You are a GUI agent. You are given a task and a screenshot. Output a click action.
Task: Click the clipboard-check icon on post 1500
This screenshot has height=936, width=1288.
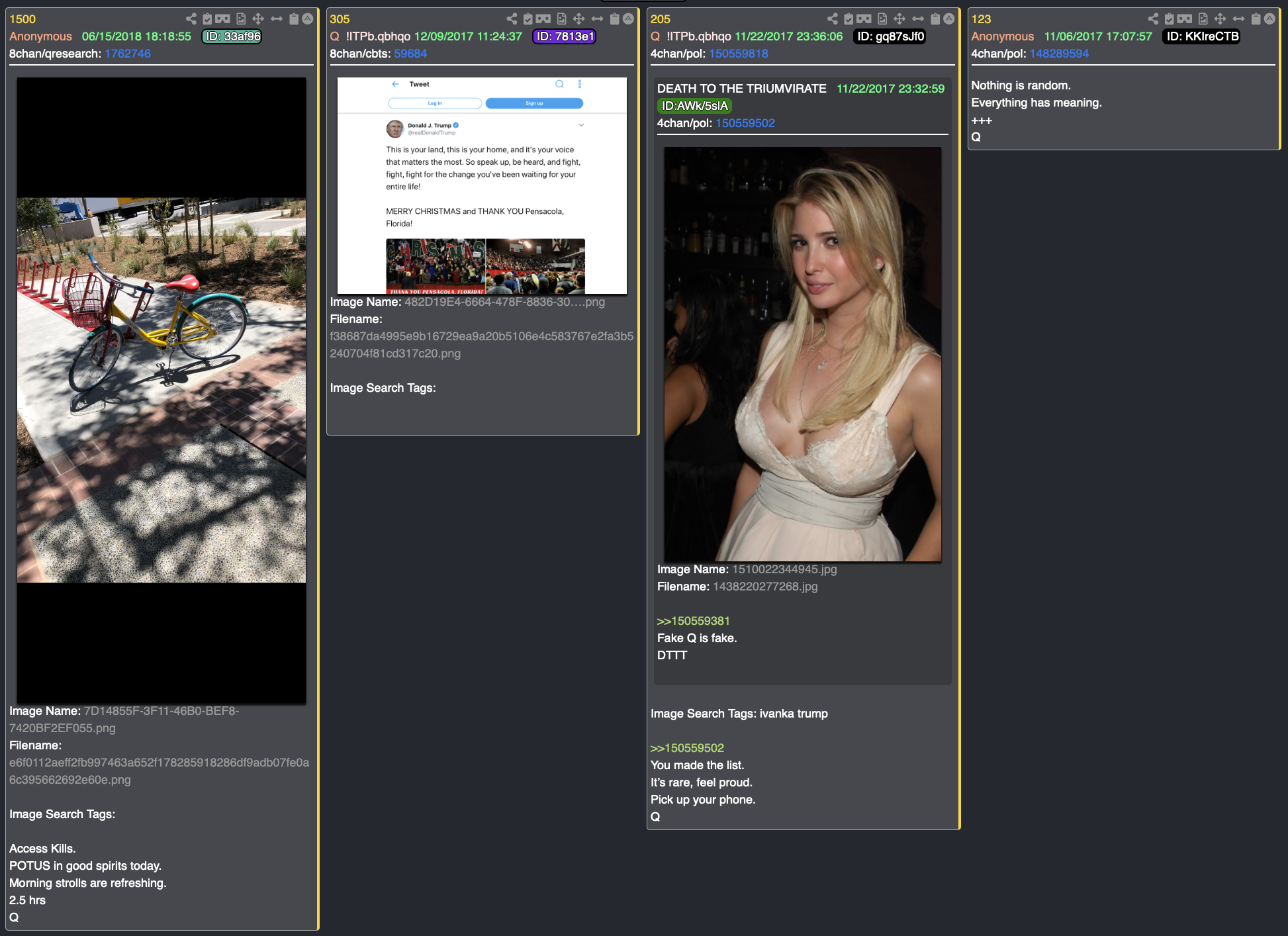207,19
